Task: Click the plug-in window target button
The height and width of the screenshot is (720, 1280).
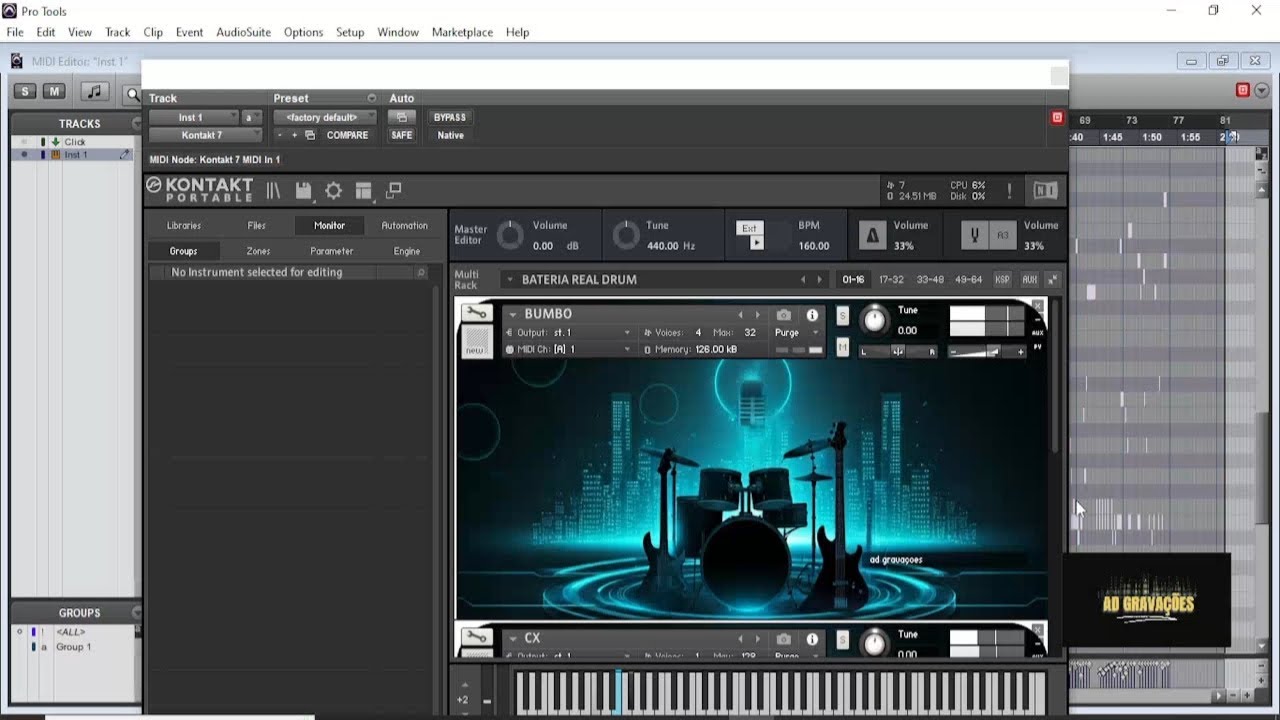Action: 1057,118
